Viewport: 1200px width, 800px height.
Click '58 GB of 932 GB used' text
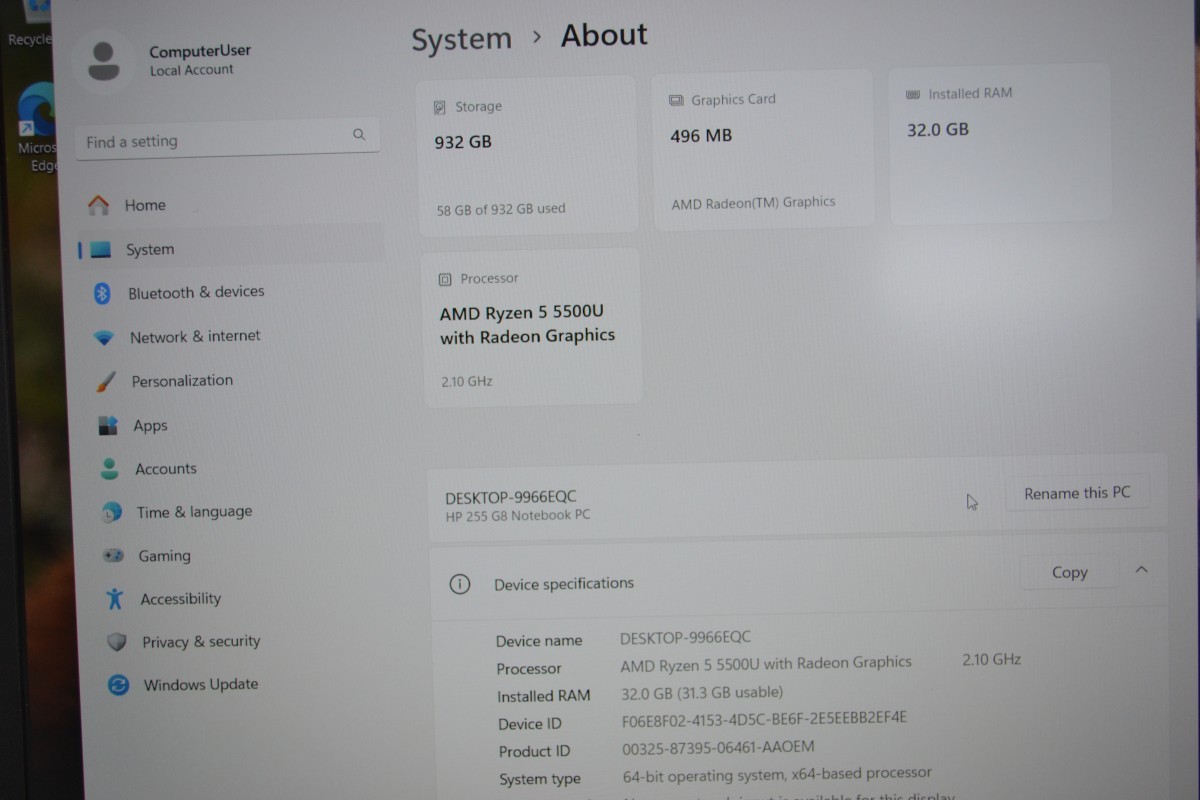pos(501,209)
